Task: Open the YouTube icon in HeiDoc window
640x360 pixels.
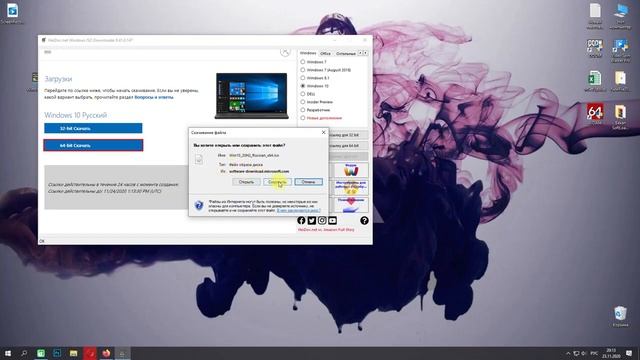Action: 333,220
